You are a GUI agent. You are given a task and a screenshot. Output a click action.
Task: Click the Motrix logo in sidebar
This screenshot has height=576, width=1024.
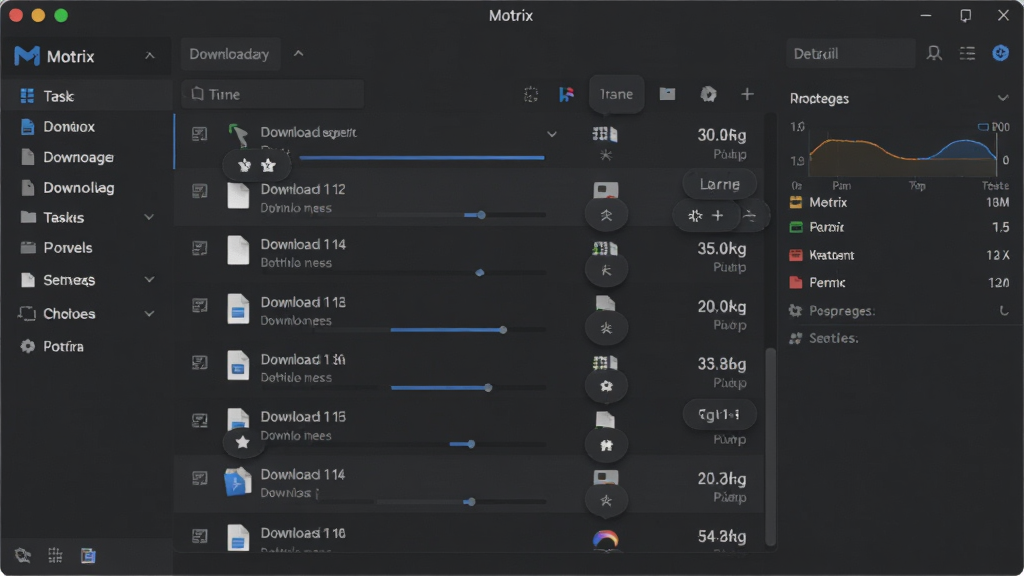point(27,56)
